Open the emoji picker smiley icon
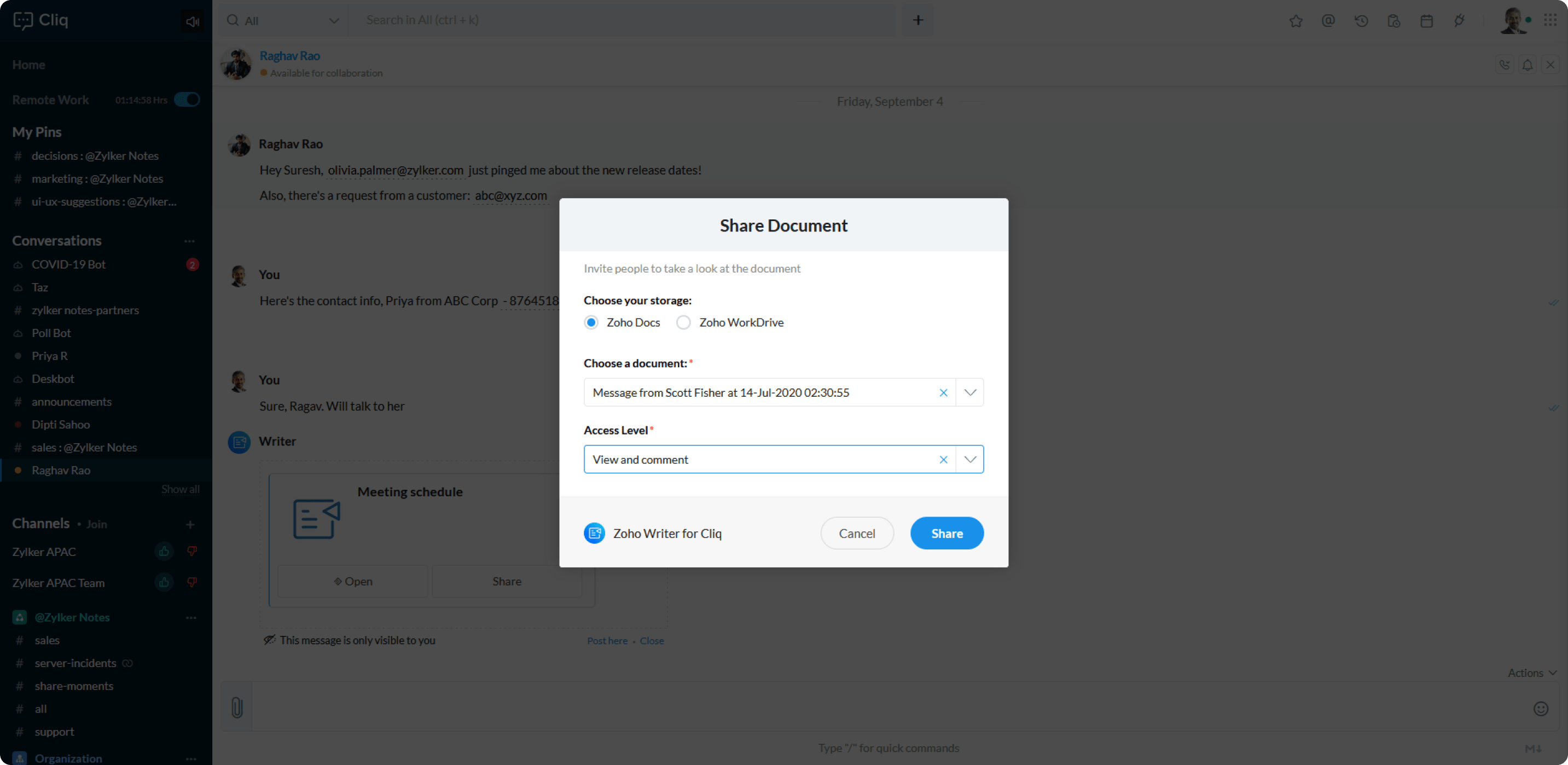The width and height of the screenshot is (1568, 765). tap(1540, 709)
